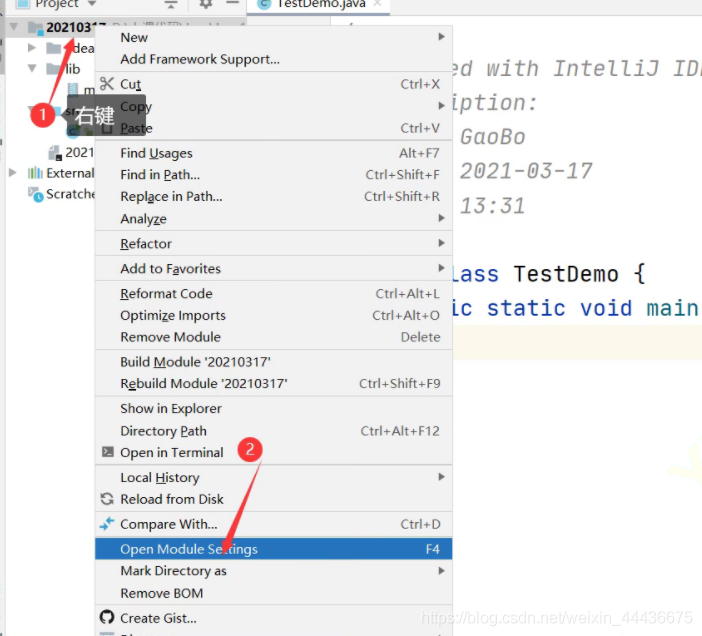Image resolution: width=702 pixels, height=636 pixels.
Task: Click the Reload from Disk refresh icon
Action: (x=107, y=499)
